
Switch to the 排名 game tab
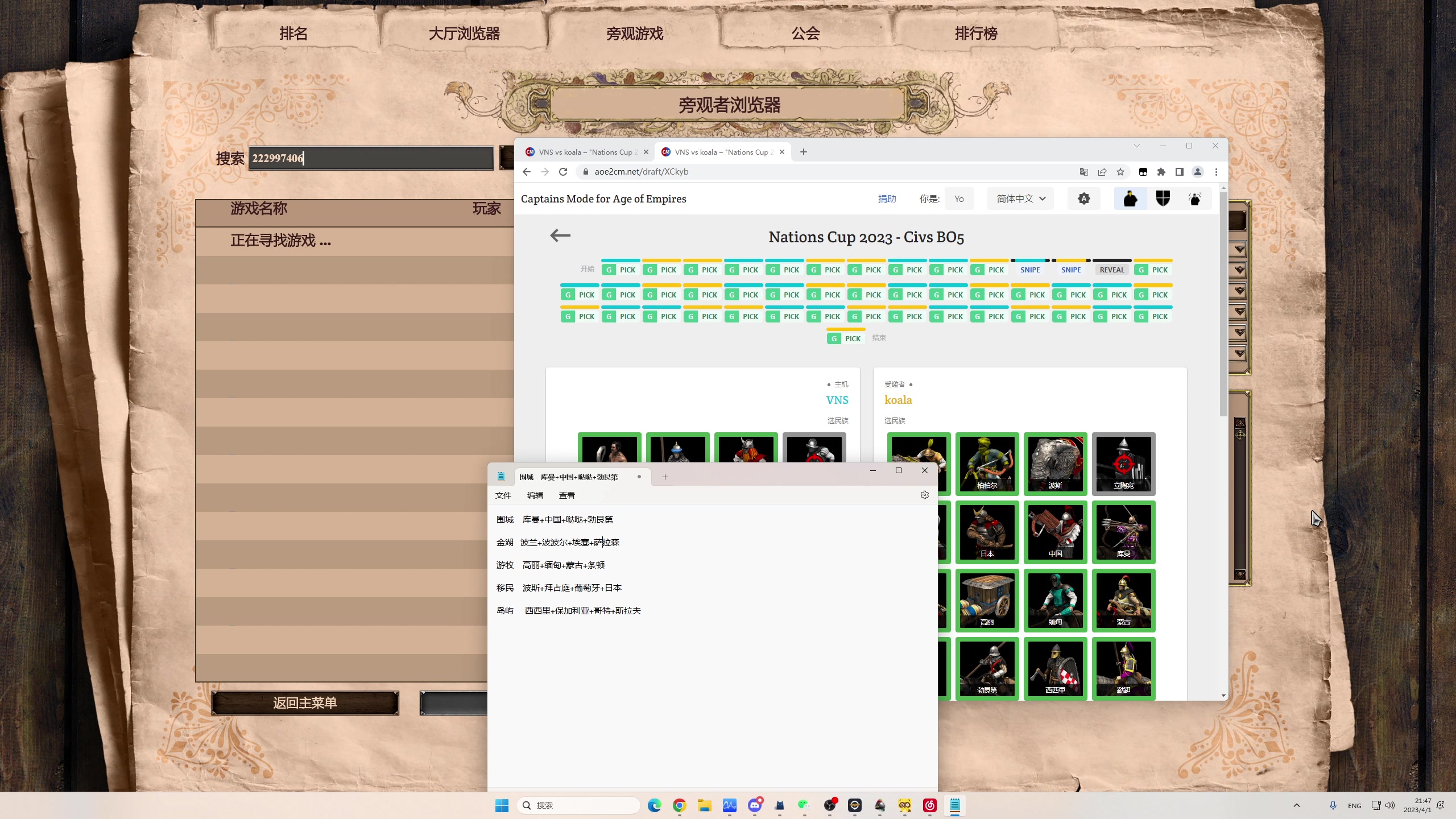293,34
